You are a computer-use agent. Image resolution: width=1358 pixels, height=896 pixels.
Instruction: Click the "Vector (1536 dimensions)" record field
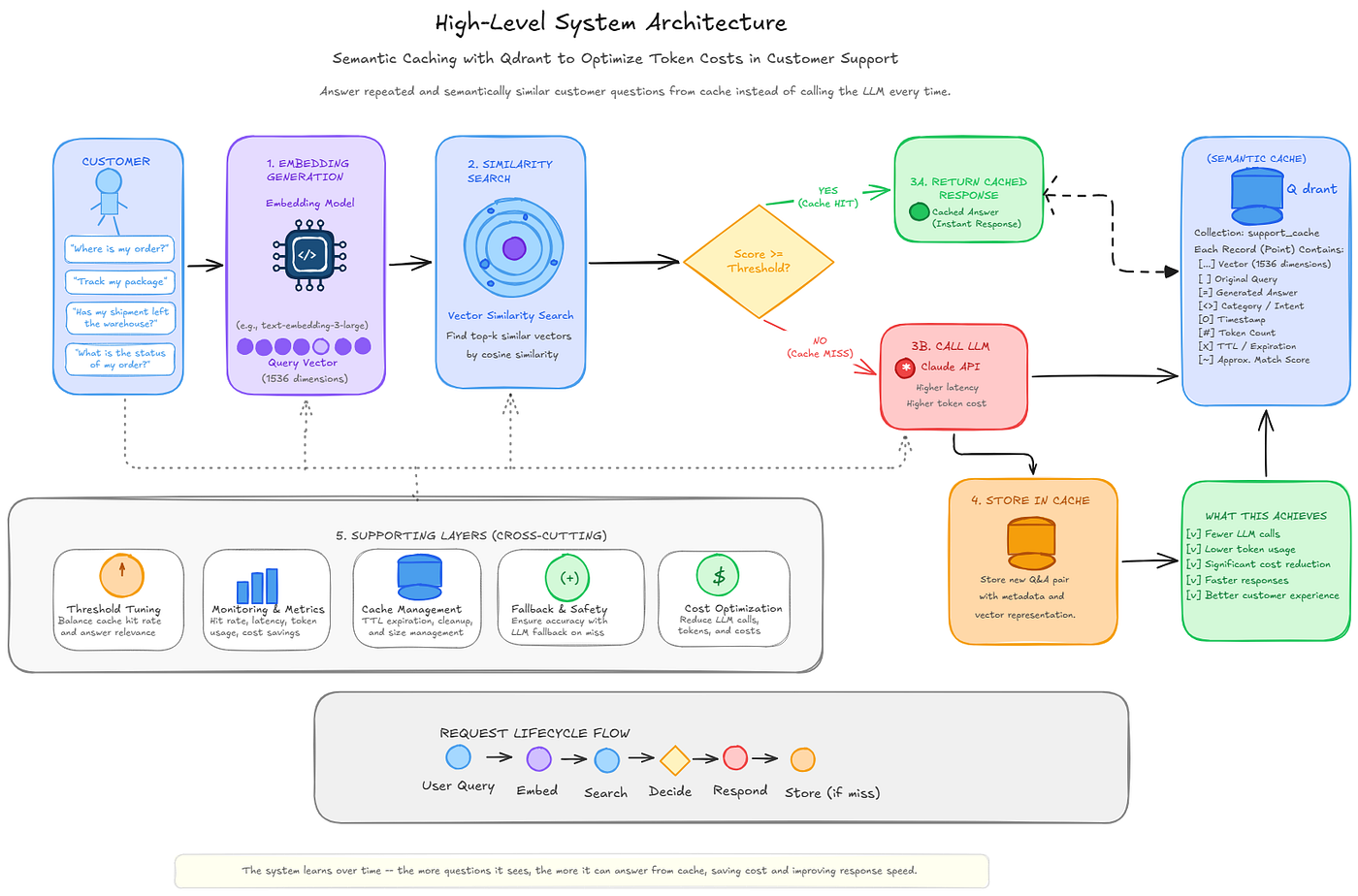coord(1264,264)
